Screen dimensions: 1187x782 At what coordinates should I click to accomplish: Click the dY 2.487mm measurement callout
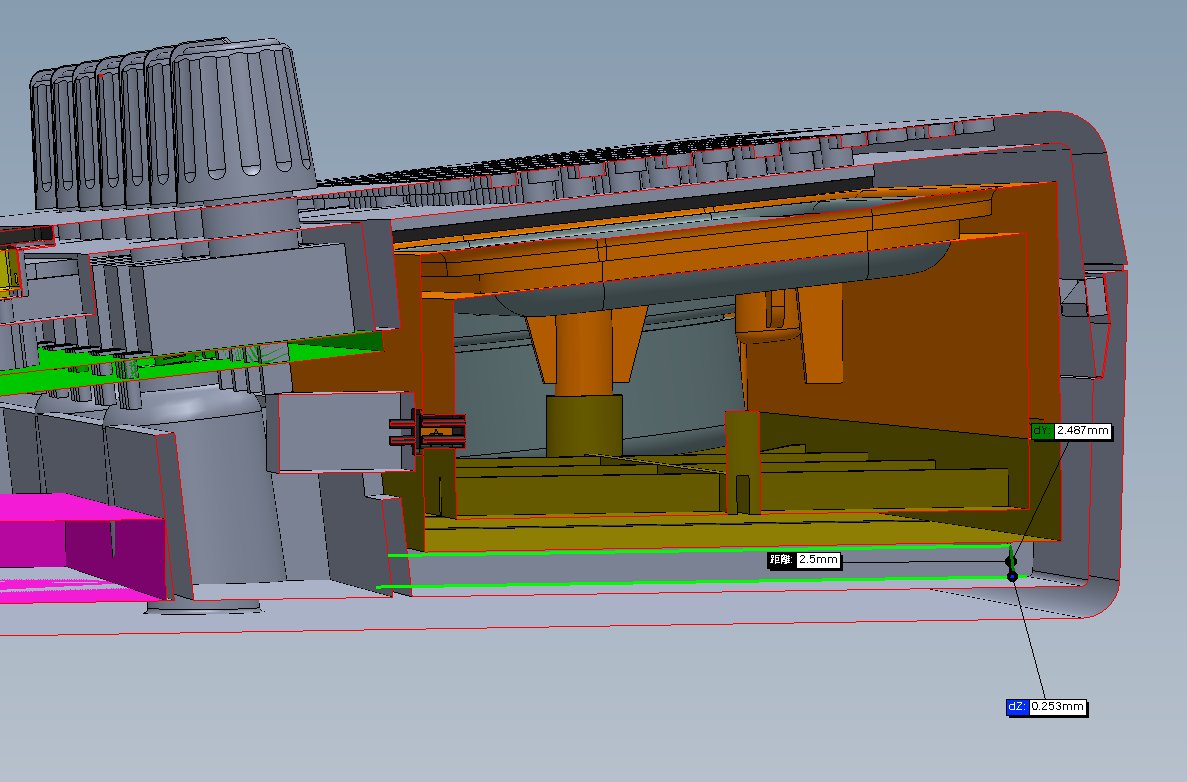[x=1072, y=431]
